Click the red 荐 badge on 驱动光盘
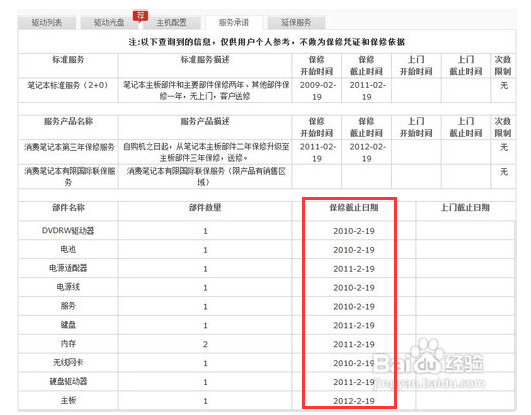Viewport: 531px width, 415px height. click(140, 16)
